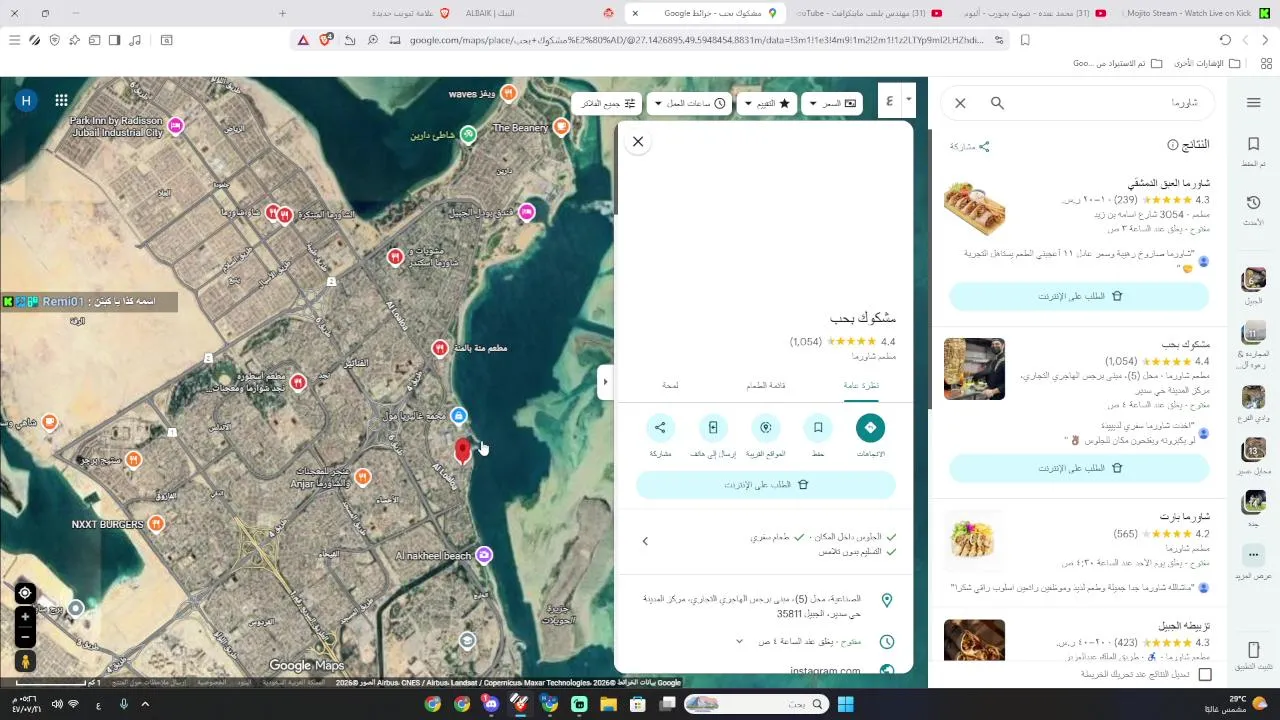Click the red selected place map pin

coord(462,450)
